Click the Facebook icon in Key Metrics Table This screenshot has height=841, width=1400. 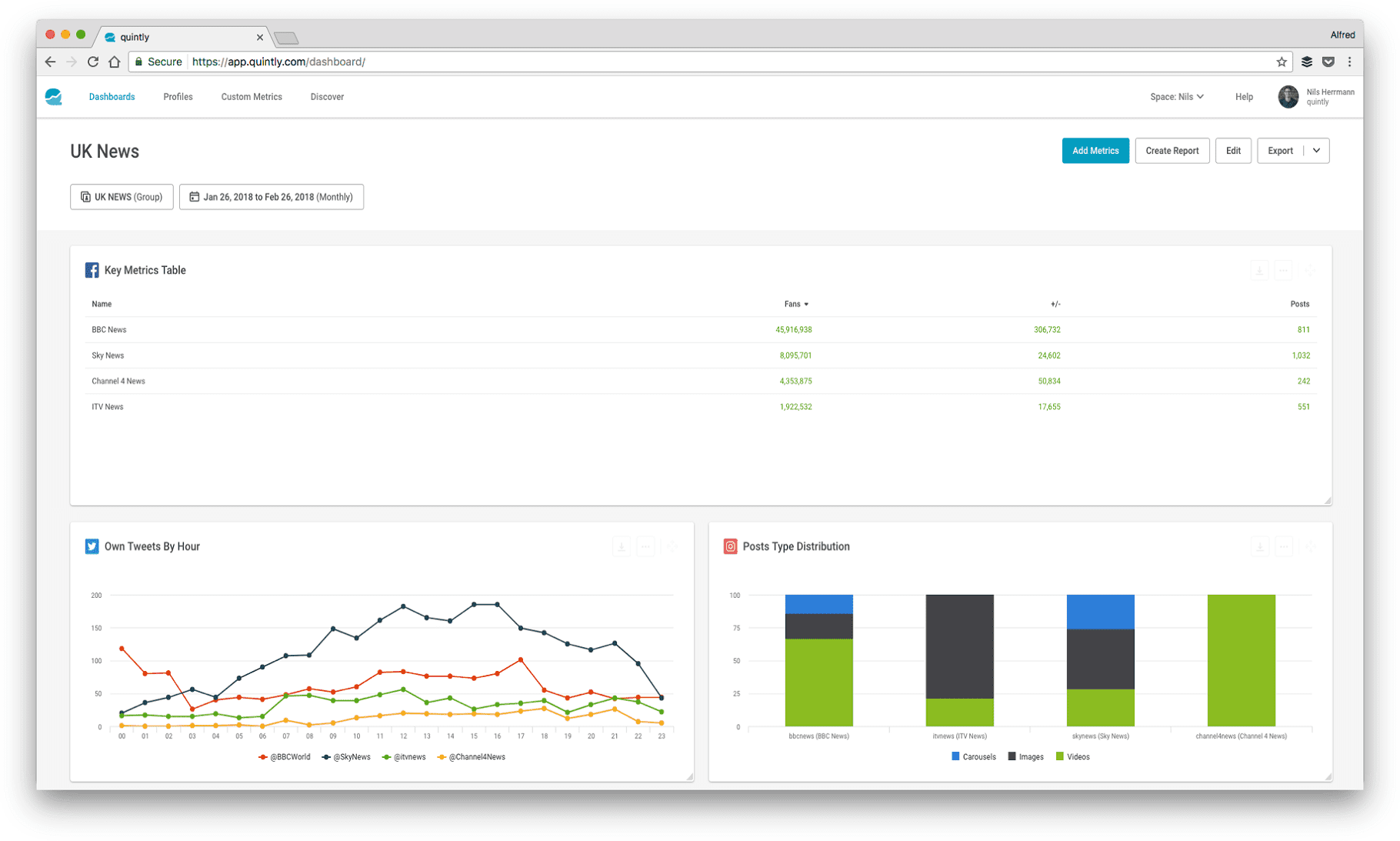tap(92, 270)
